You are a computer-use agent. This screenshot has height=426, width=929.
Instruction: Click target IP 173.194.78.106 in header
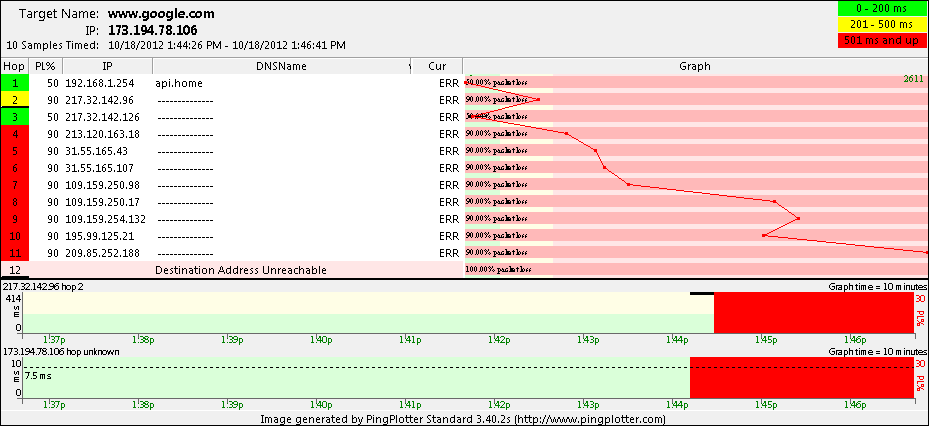[x=153, y=30]
